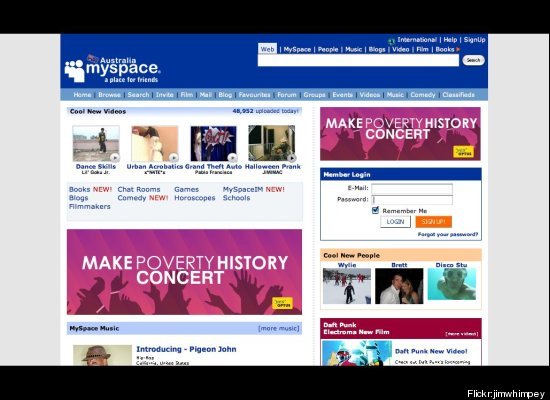Play the Grand Theft Auto video button
550x400 pixels.
[x=232, y=157]
